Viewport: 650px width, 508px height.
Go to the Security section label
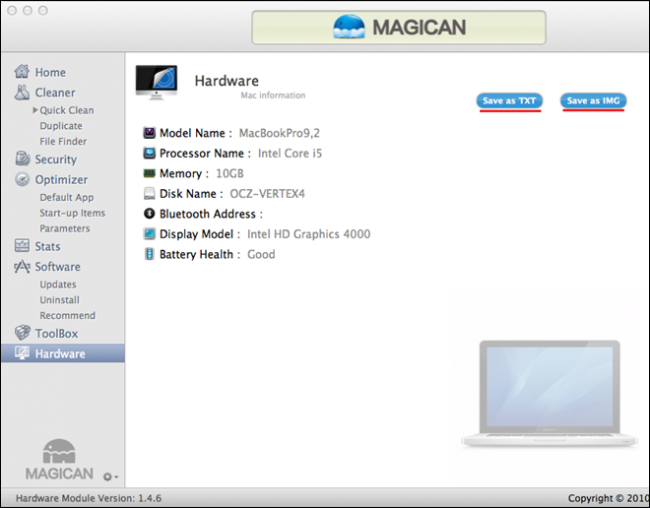pyautogui.click(x=56, y=159)
